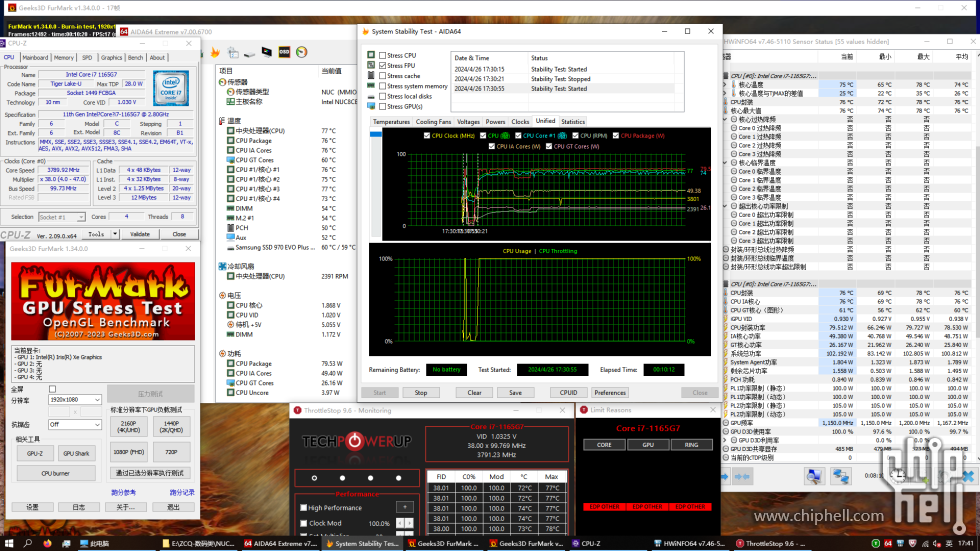Open the monitor diagnostics icon in AIDA64 toolbar
The height and width of the screenshot is (551, 980).
point(267,52)
